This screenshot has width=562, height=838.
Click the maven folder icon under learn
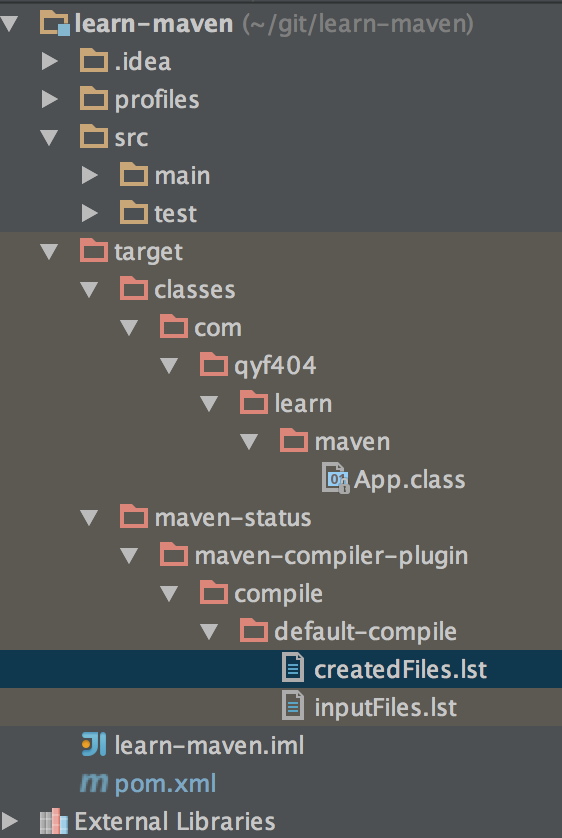click(294, 440)
